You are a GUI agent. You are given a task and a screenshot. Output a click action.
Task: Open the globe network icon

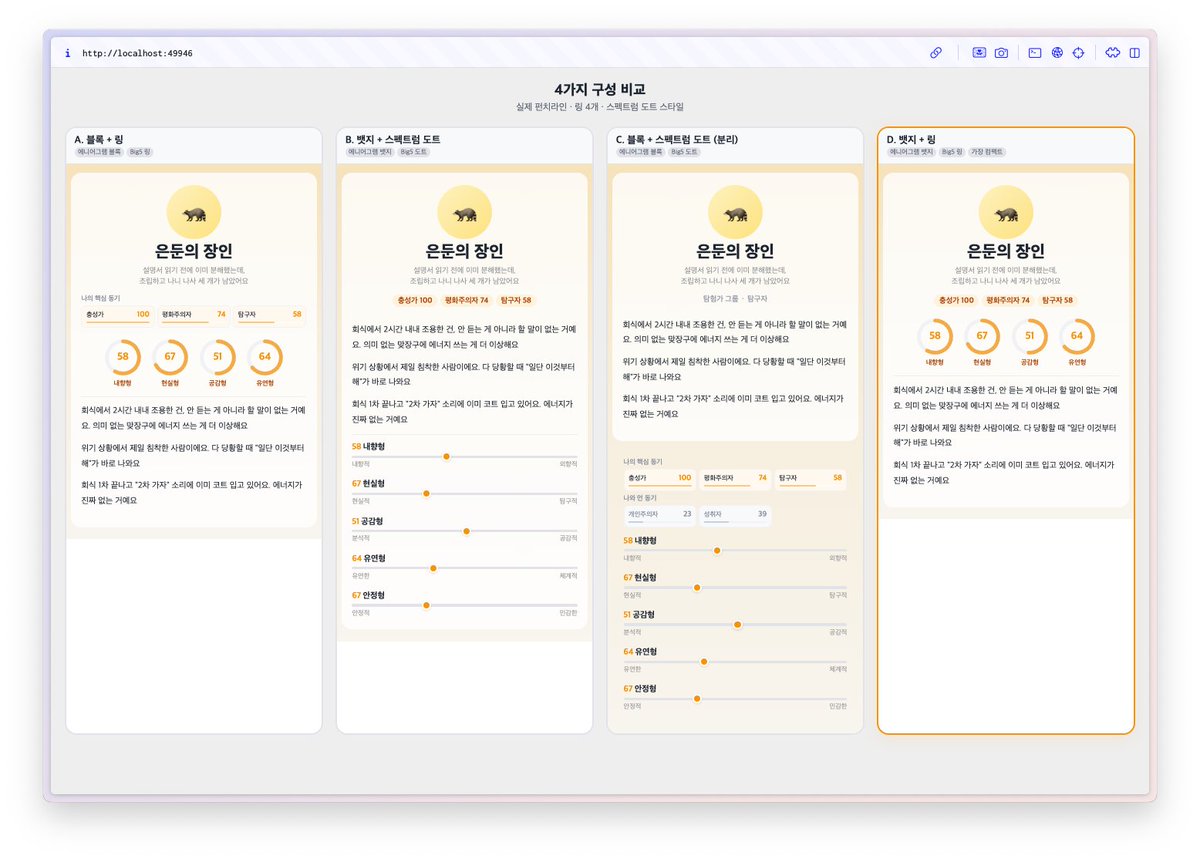1057,52
